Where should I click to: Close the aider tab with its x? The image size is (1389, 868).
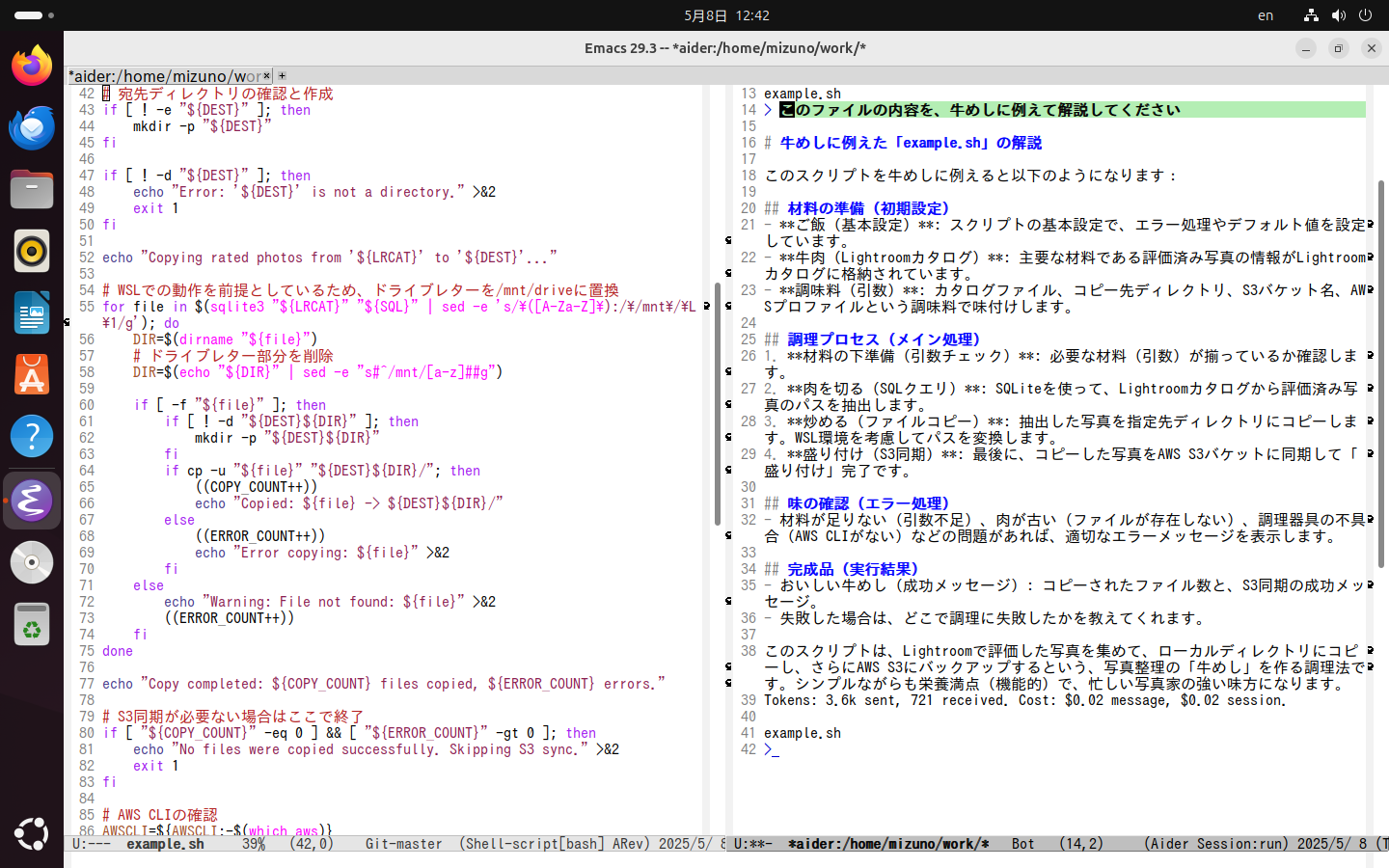(267, 75)
